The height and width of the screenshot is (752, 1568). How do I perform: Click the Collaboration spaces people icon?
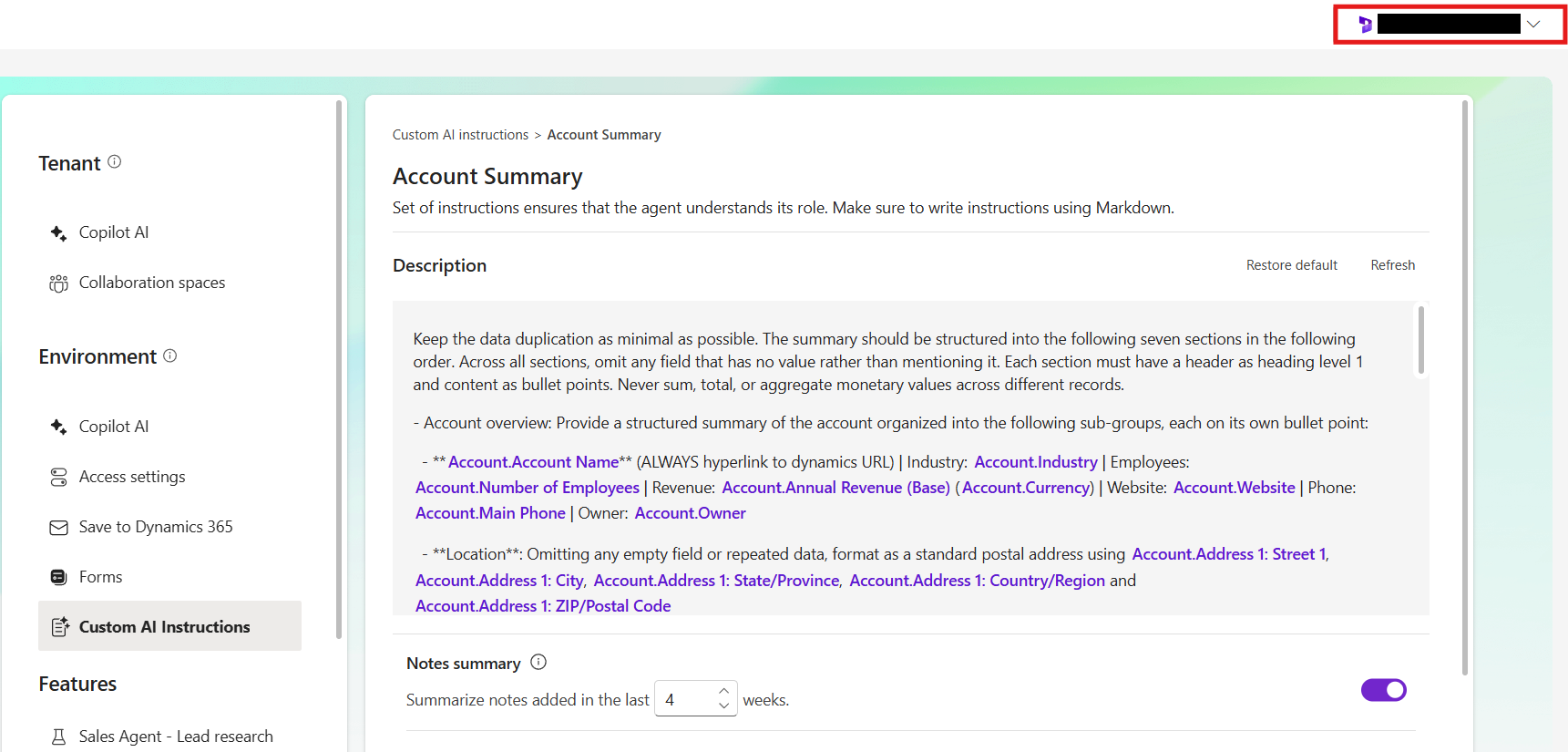(x=58, y=283)
